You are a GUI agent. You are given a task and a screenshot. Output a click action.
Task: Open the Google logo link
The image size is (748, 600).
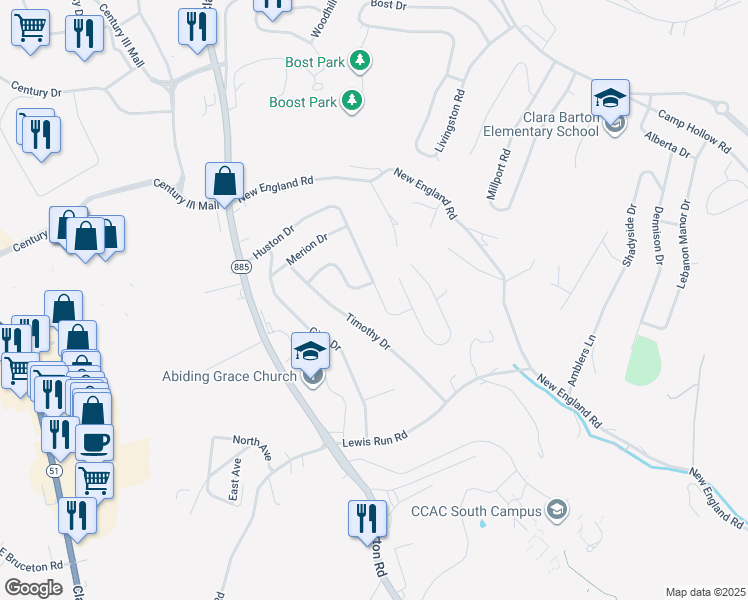tap(33, 588)
